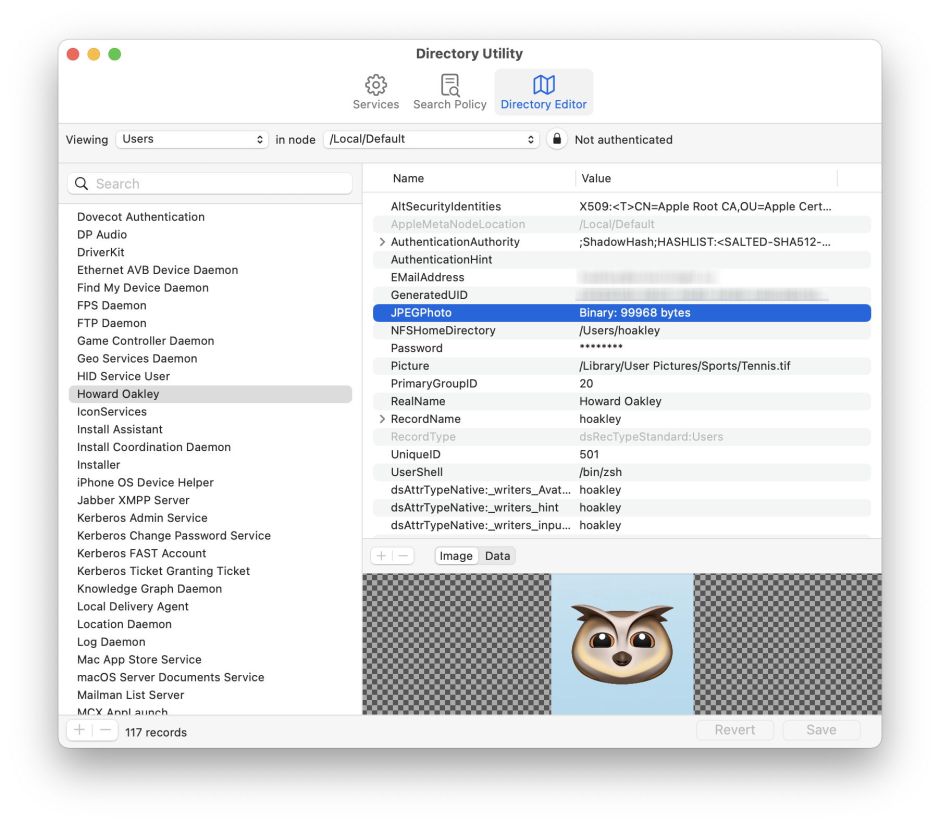
Task: Click the lock icon to authenticate
Action: click(556, 140)
